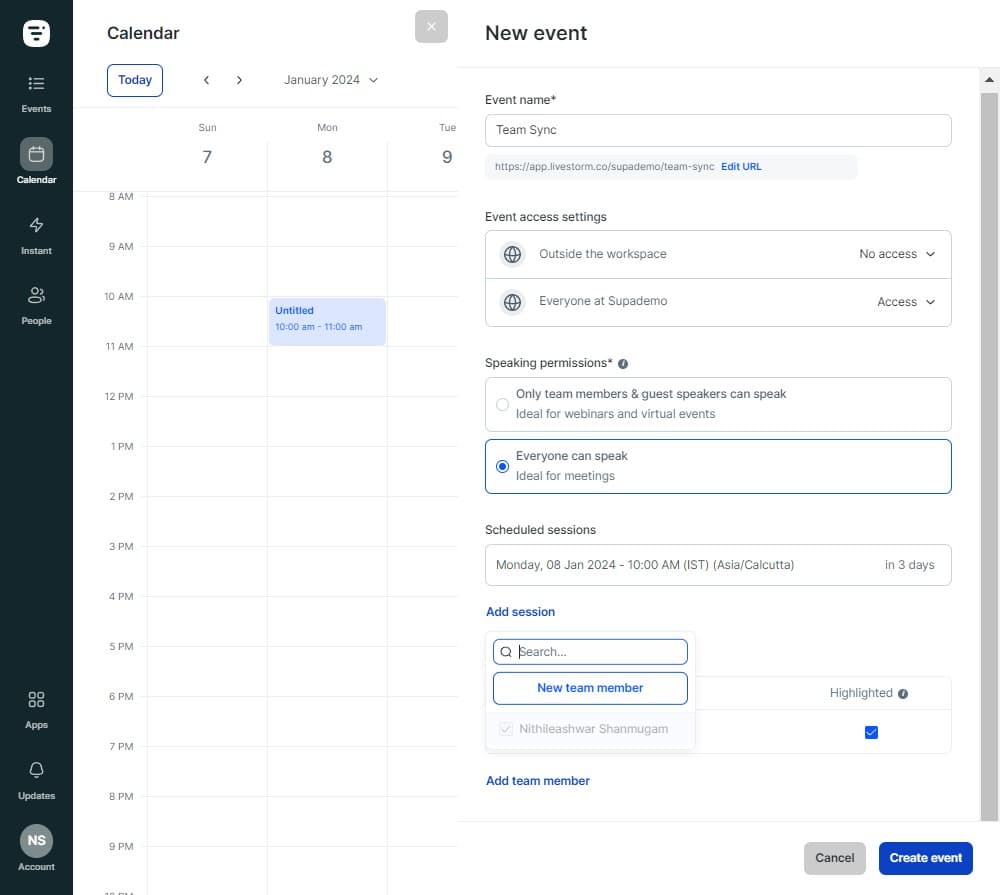This screenshot has width=1000, height=895.
Task: Expand Everyone at Supademo access dropdown
Action: 906,302
